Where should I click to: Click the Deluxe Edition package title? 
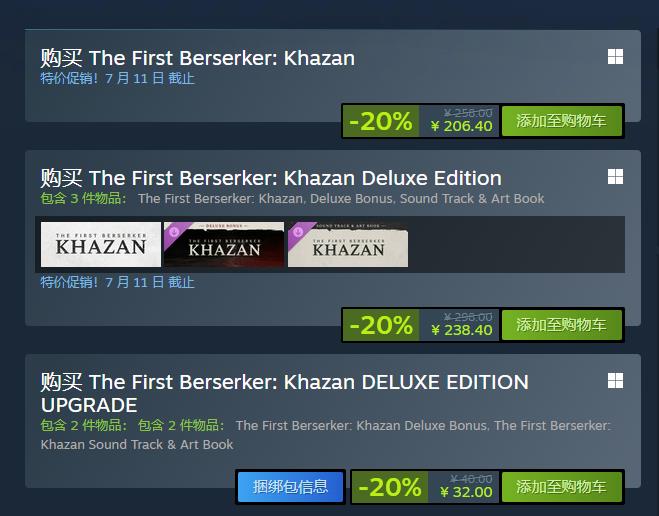tap(271, 178)
